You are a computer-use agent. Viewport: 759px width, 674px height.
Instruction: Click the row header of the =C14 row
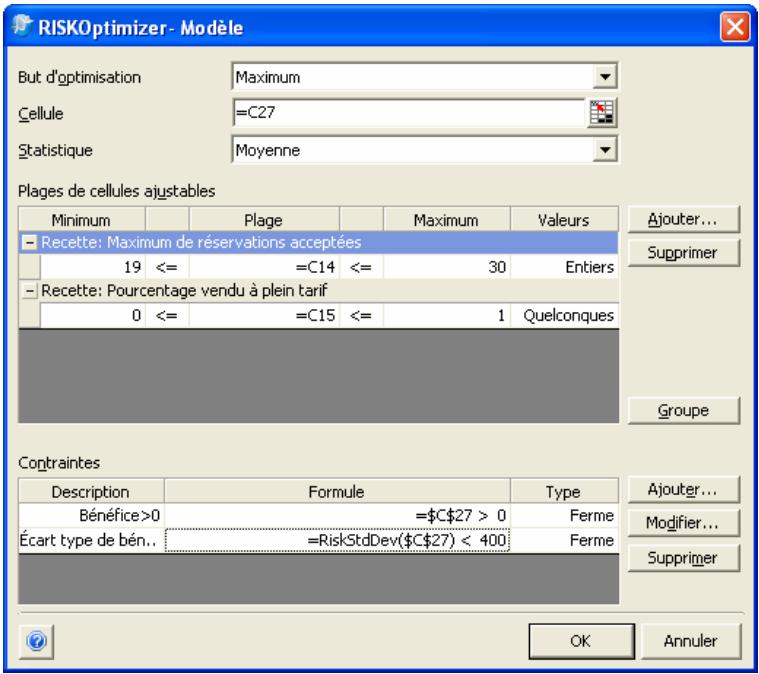pyautogui.click(x=30, y=267)
